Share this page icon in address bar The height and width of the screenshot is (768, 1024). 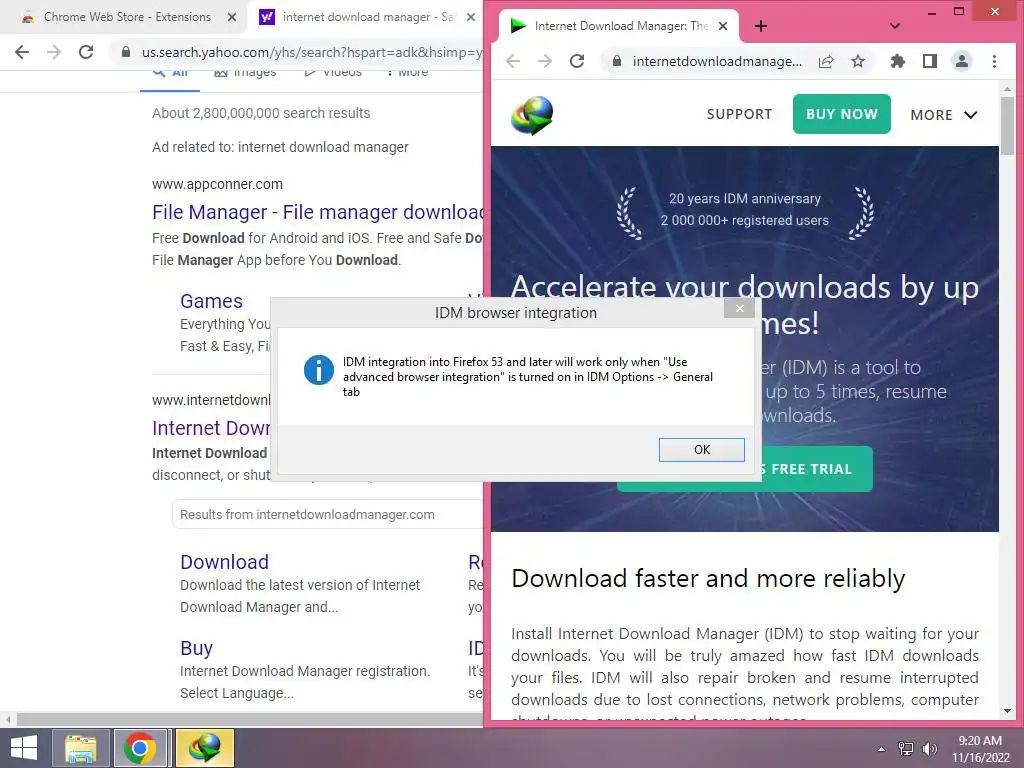(826, 61)
